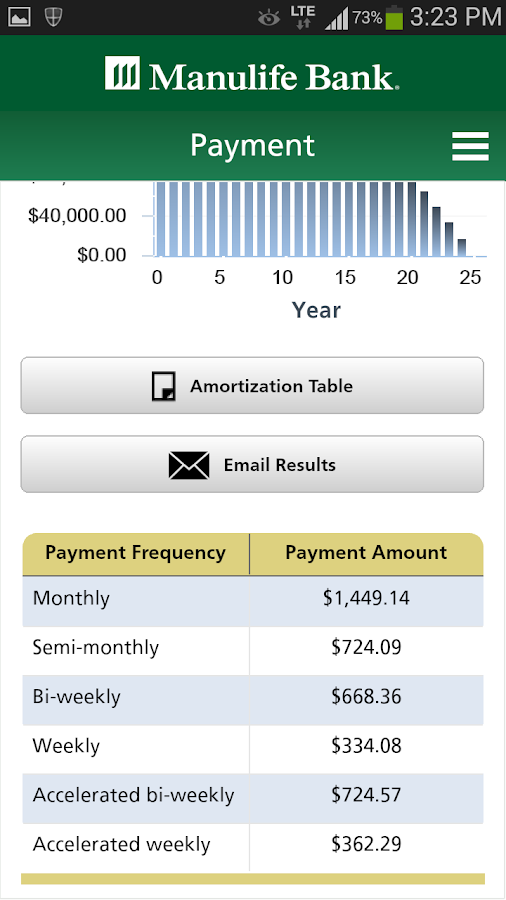Tap the Payment page title

click(252, 146)
